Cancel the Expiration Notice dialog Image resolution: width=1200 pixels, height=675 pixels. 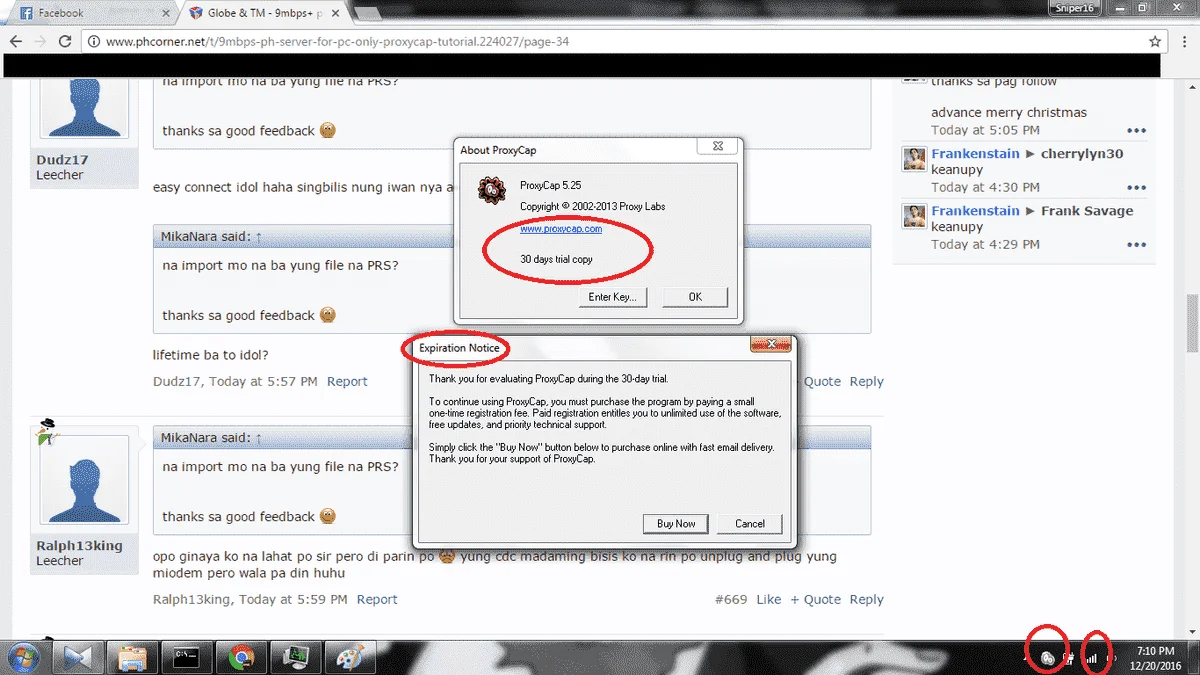(x=750, y=524)
